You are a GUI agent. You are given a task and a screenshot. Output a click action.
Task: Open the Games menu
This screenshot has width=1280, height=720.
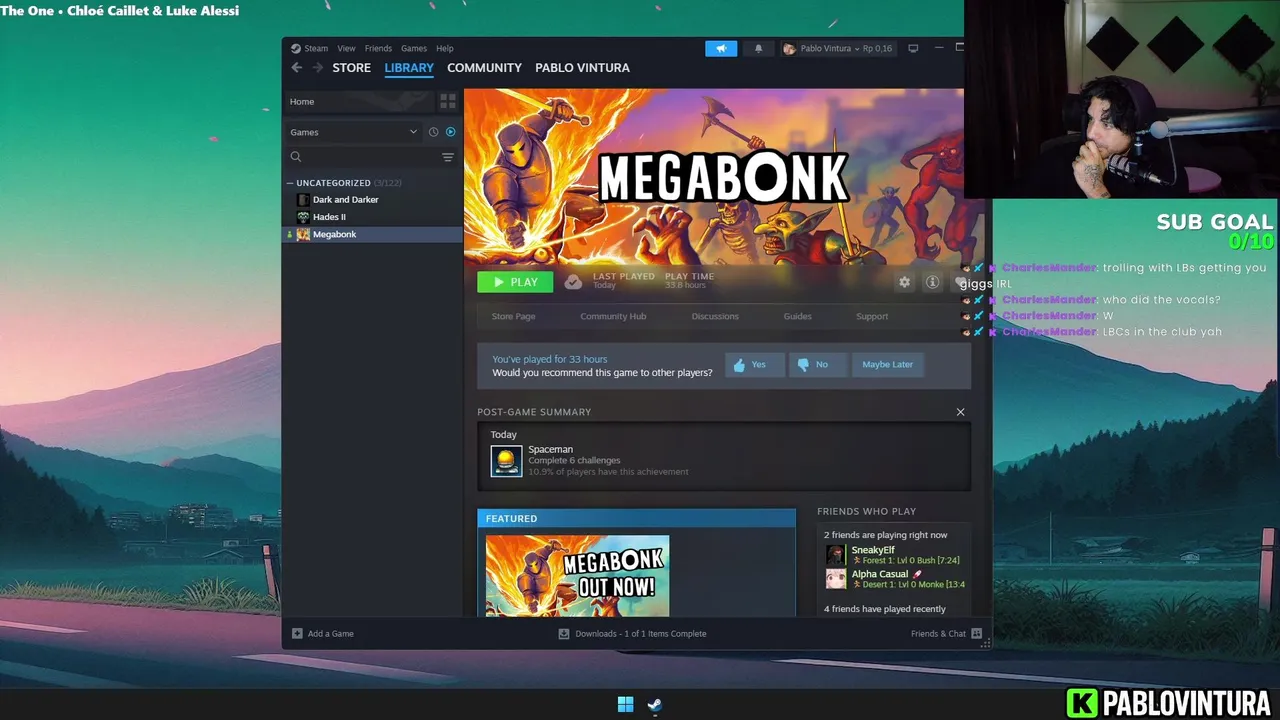tap(414, 48)
